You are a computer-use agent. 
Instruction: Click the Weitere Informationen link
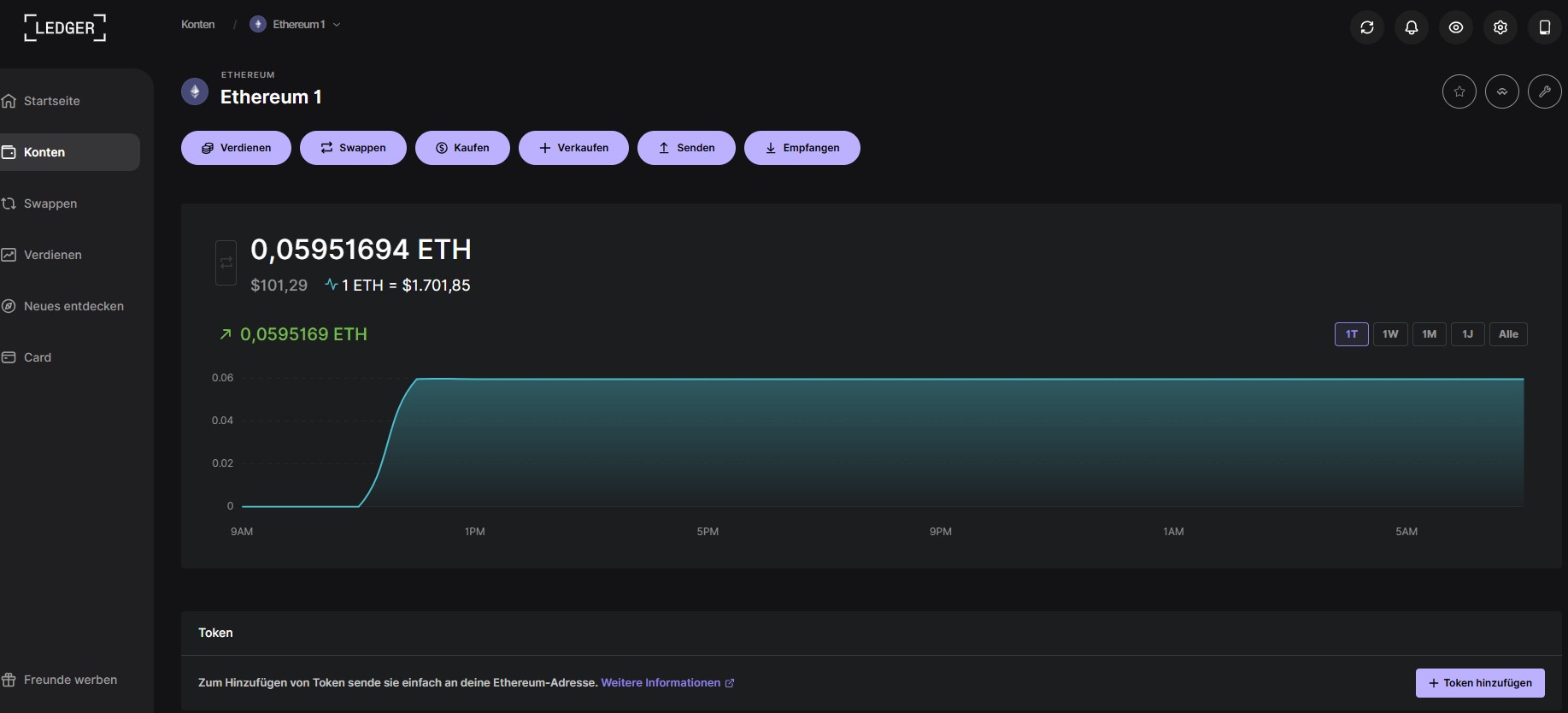(x=667, y=683)
